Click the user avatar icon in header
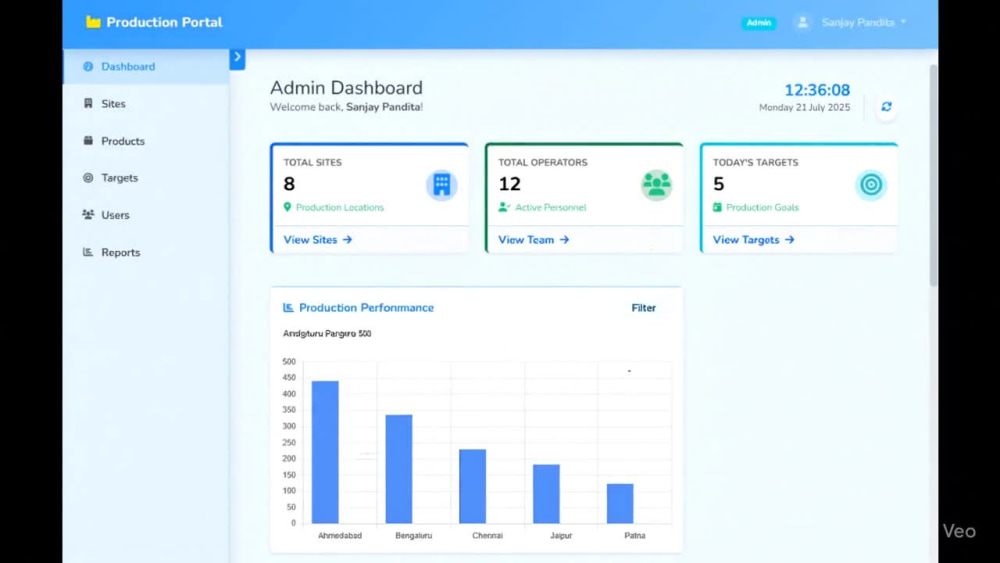Image resolution: width=1000 pixels, height=563 pixels. 803,22
